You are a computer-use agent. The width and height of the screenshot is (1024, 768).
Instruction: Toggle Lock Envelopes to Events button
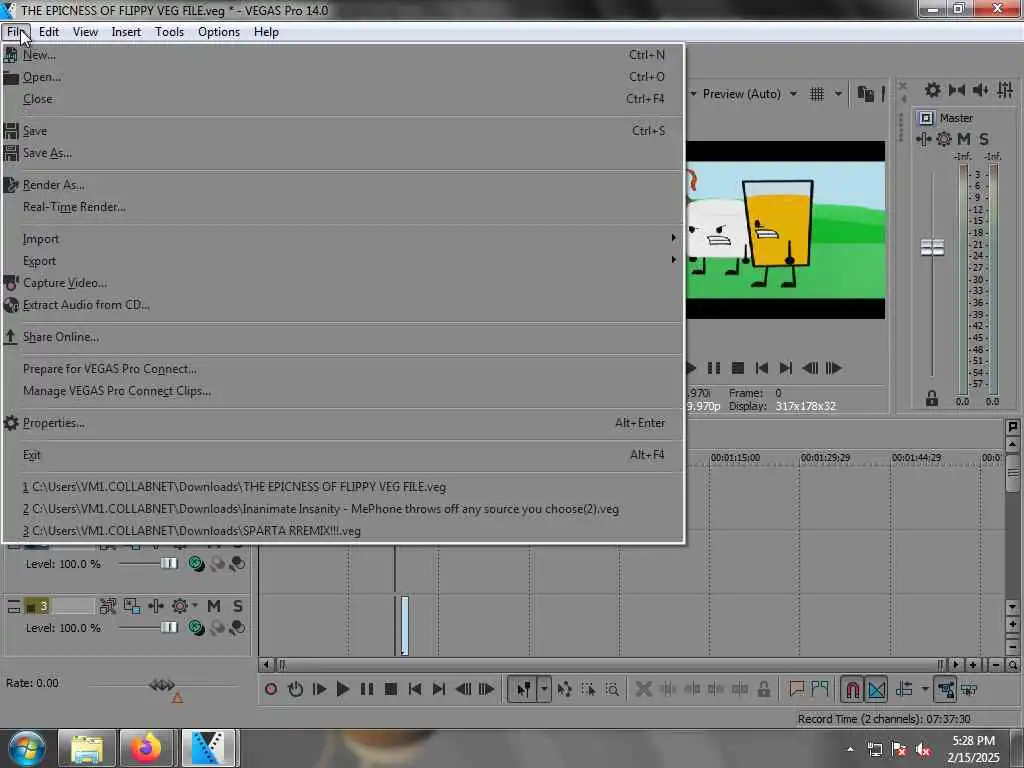click(945, 690)
